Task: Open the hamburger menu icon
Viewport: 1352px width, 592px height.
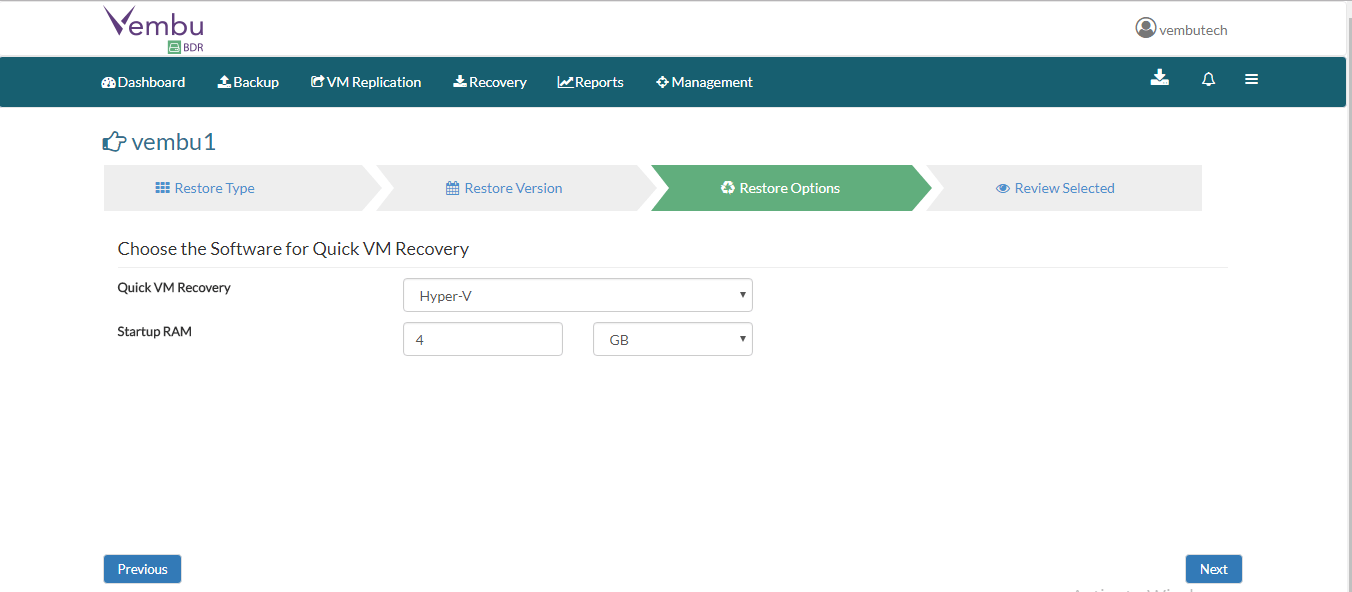Action: coord(1251,79)
